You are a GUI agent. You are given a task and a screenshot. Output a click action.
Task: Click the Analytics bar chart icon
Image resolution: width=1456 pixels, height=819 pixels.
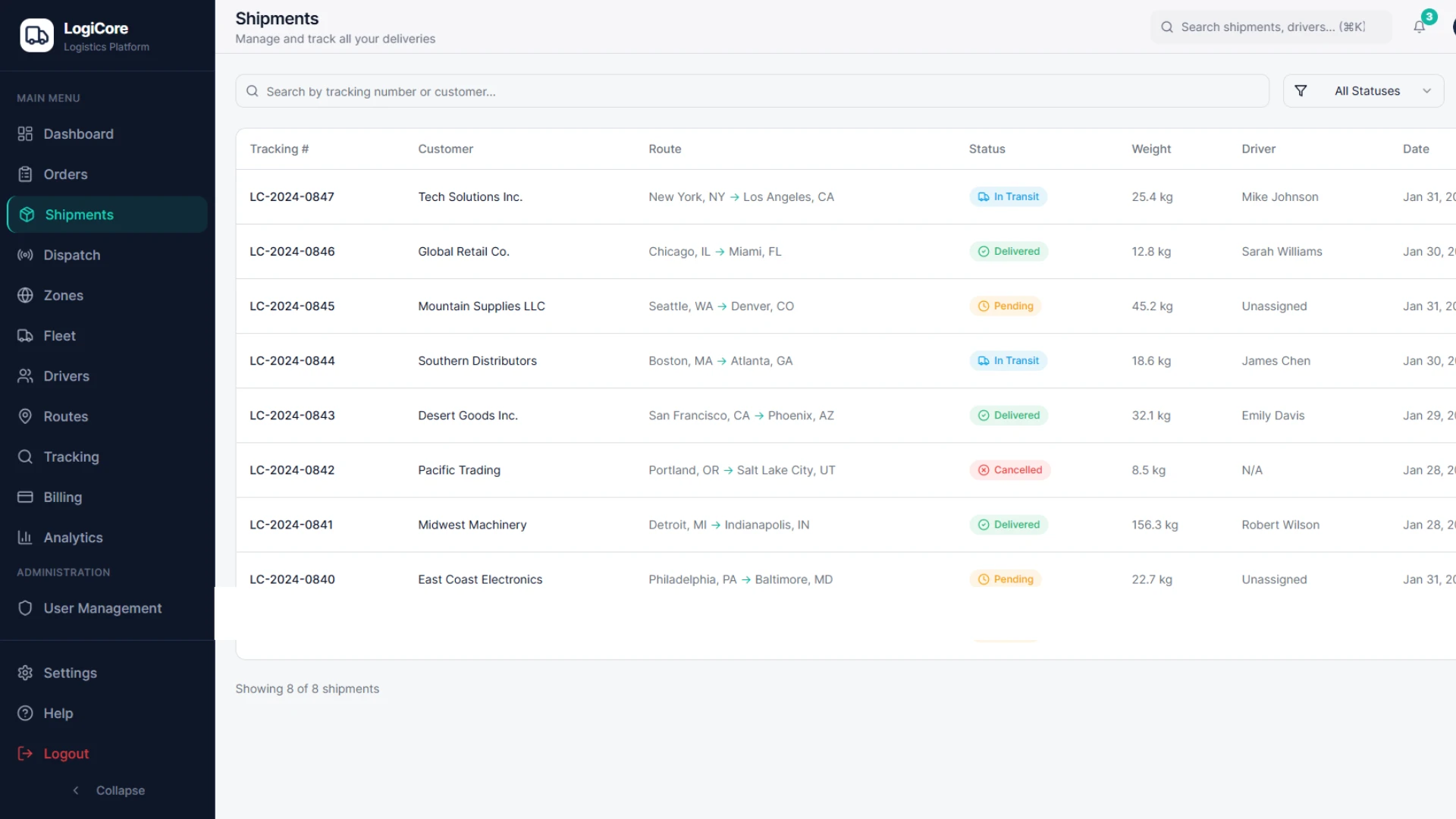pyautogui.click(x=25, y=538)
